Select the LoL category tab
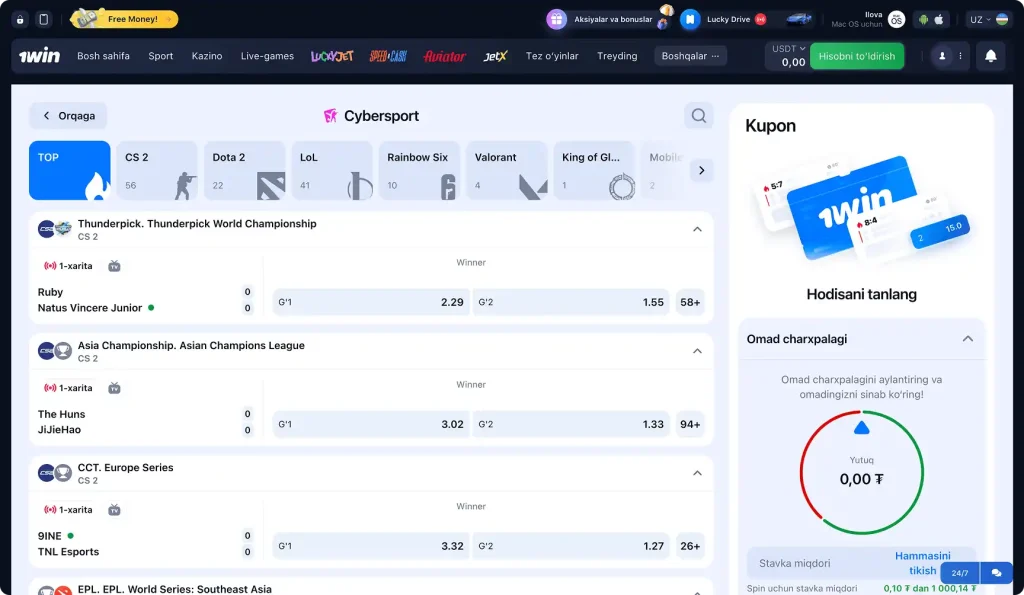Screen dimensions: 1024x595 332,170
